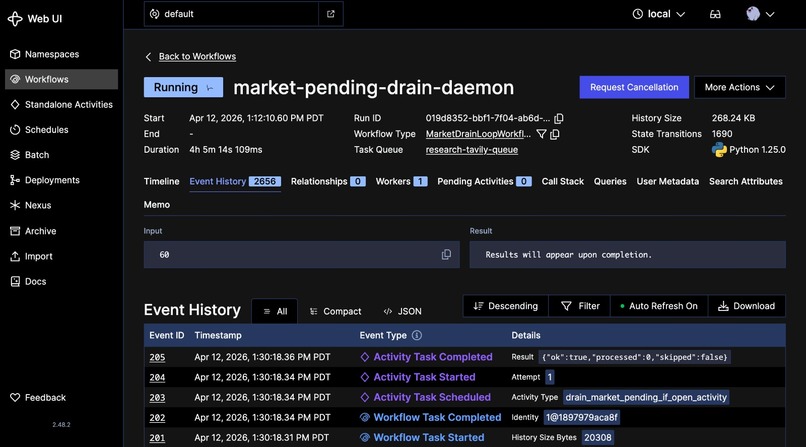Click the Temporal Web UI logo

[15, 19]
